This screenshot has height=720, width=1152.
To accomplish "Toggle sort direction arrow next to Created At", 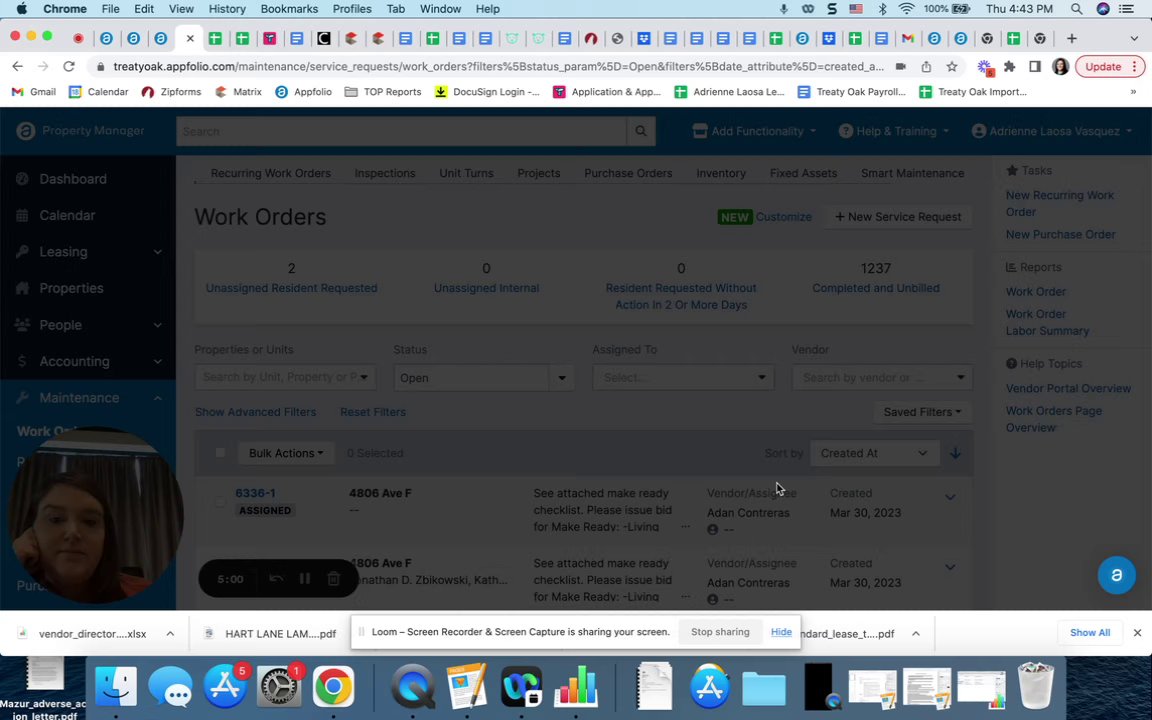I will [x=955, y=453].
